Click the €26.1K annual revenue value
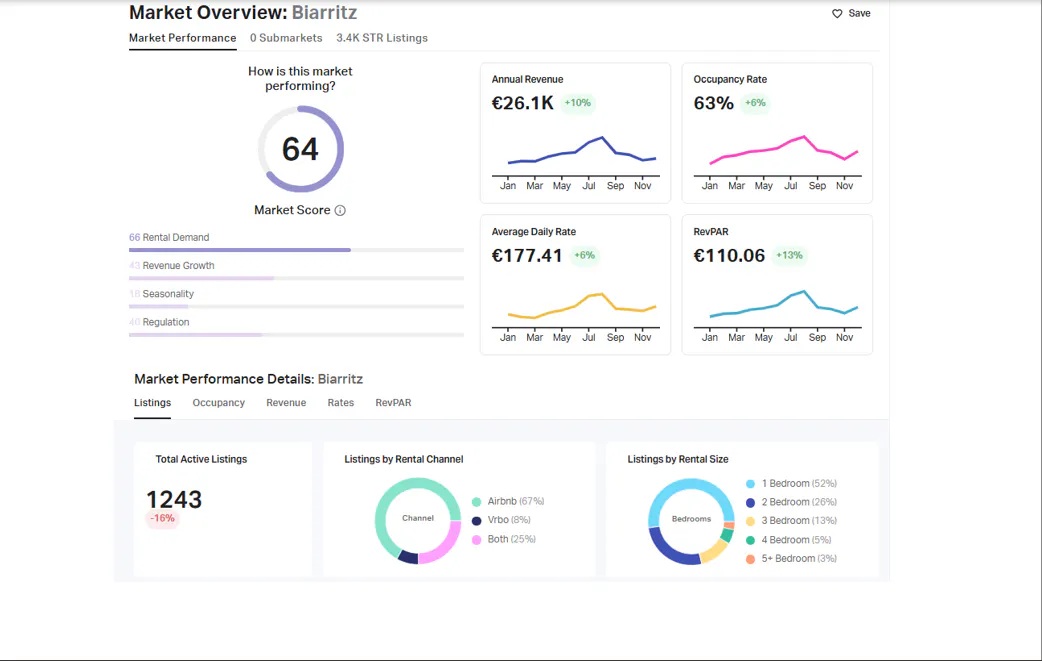1042x661 pixels. (522, 103)
